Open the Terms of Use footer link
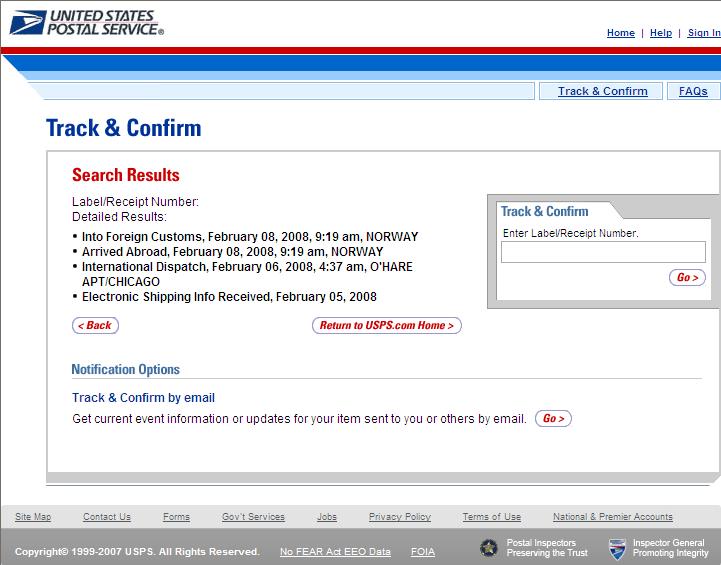Viewport: 721px width, 565px height. [x=492, y=517]
